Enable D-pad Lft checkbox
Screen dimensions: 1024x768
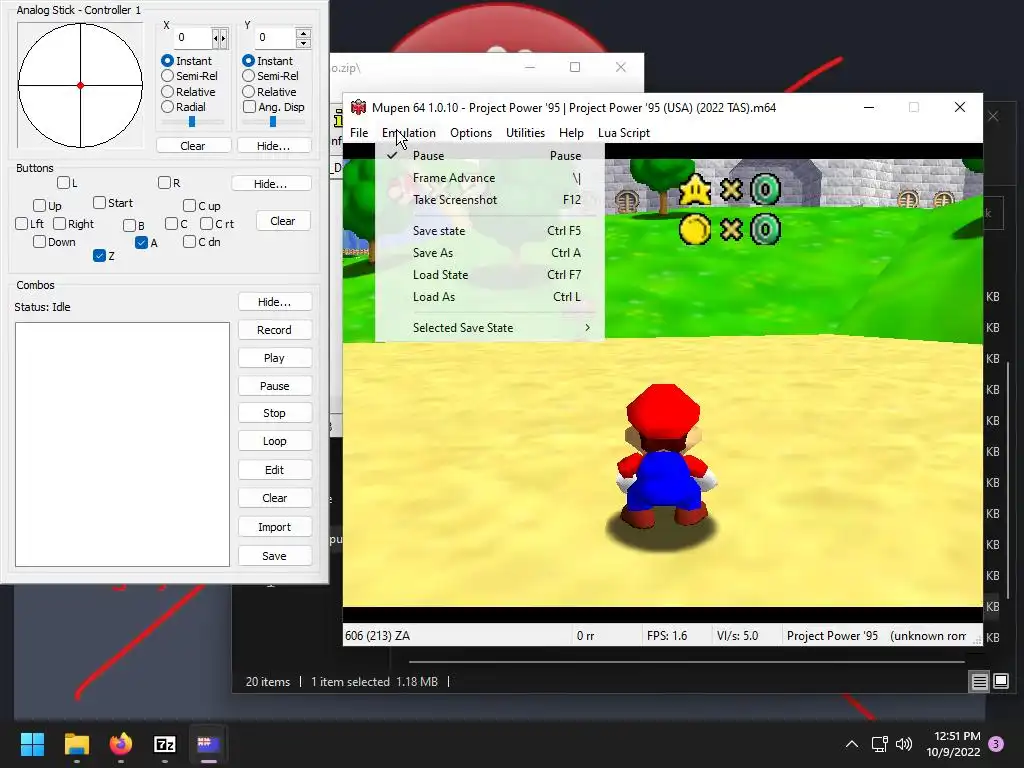[22, 223]
